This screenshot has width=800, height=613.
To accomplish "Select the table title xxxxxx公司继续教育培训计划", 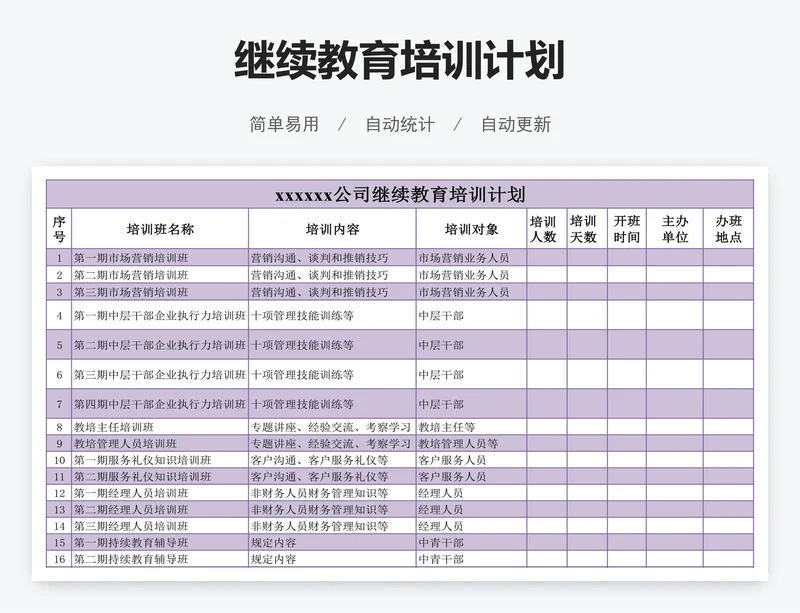I will pyautogui.click(x=400, y=194).
